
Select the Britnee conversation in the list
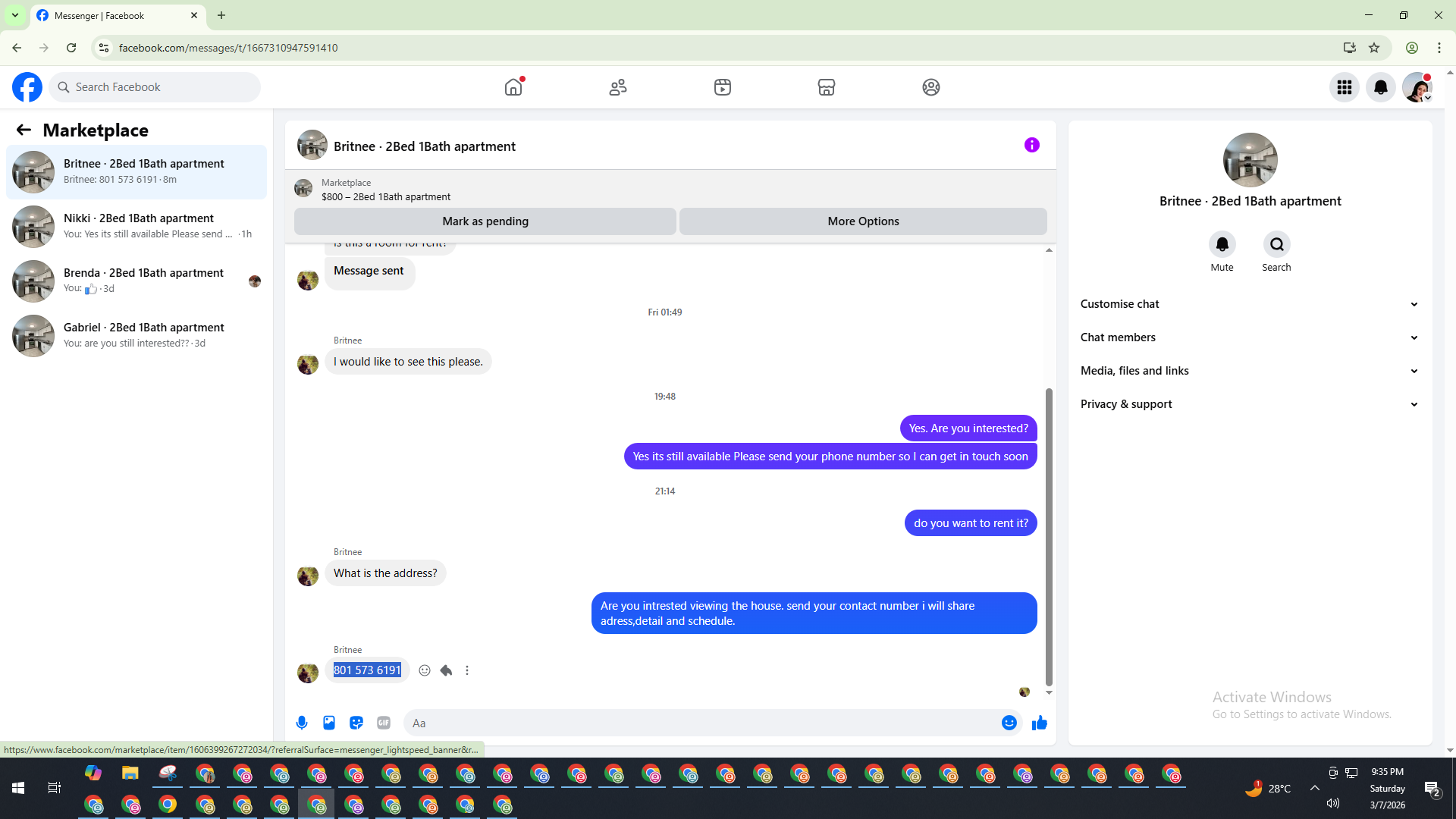(136, 172)
